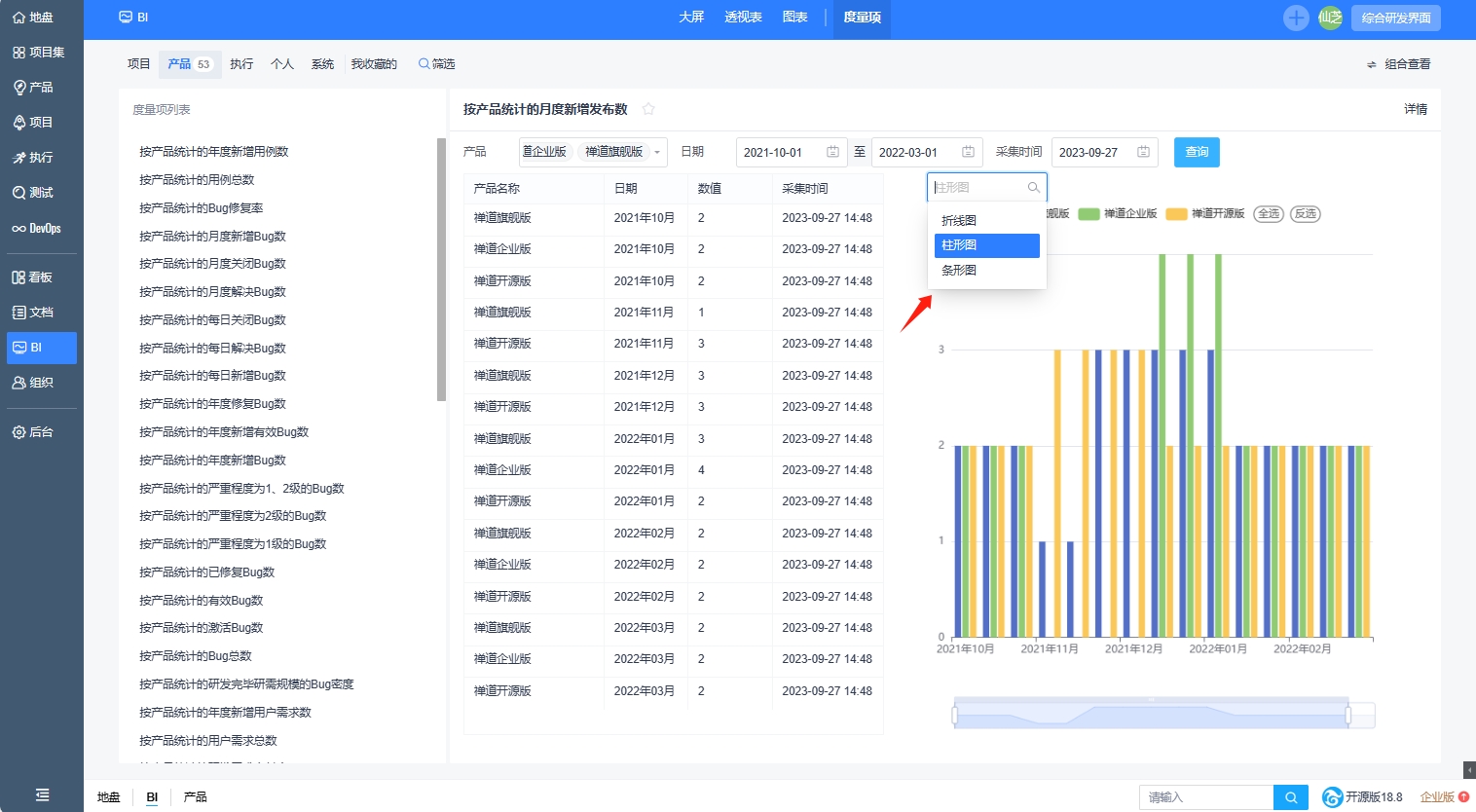Click the 看板 (Kanban) sidebar icon

pos(33,277)
